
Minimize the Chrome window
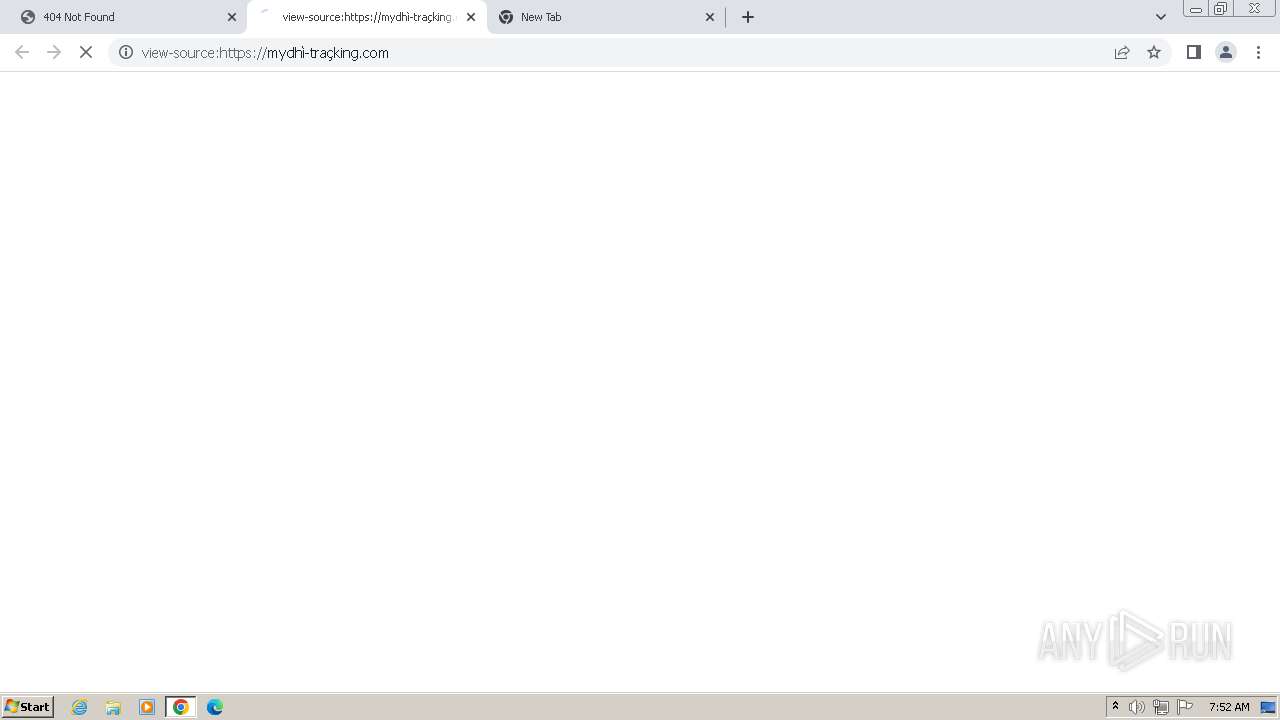point(1196,8)
